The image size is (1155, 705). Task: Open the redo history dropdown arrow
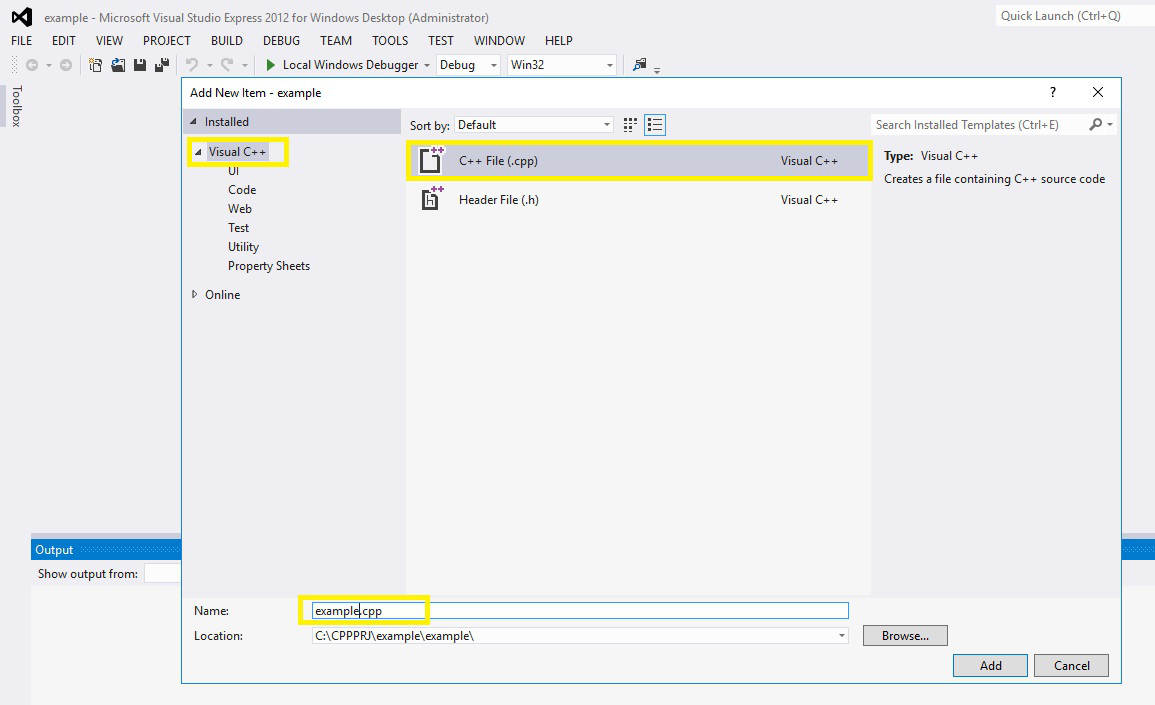[x=245, y=66]
